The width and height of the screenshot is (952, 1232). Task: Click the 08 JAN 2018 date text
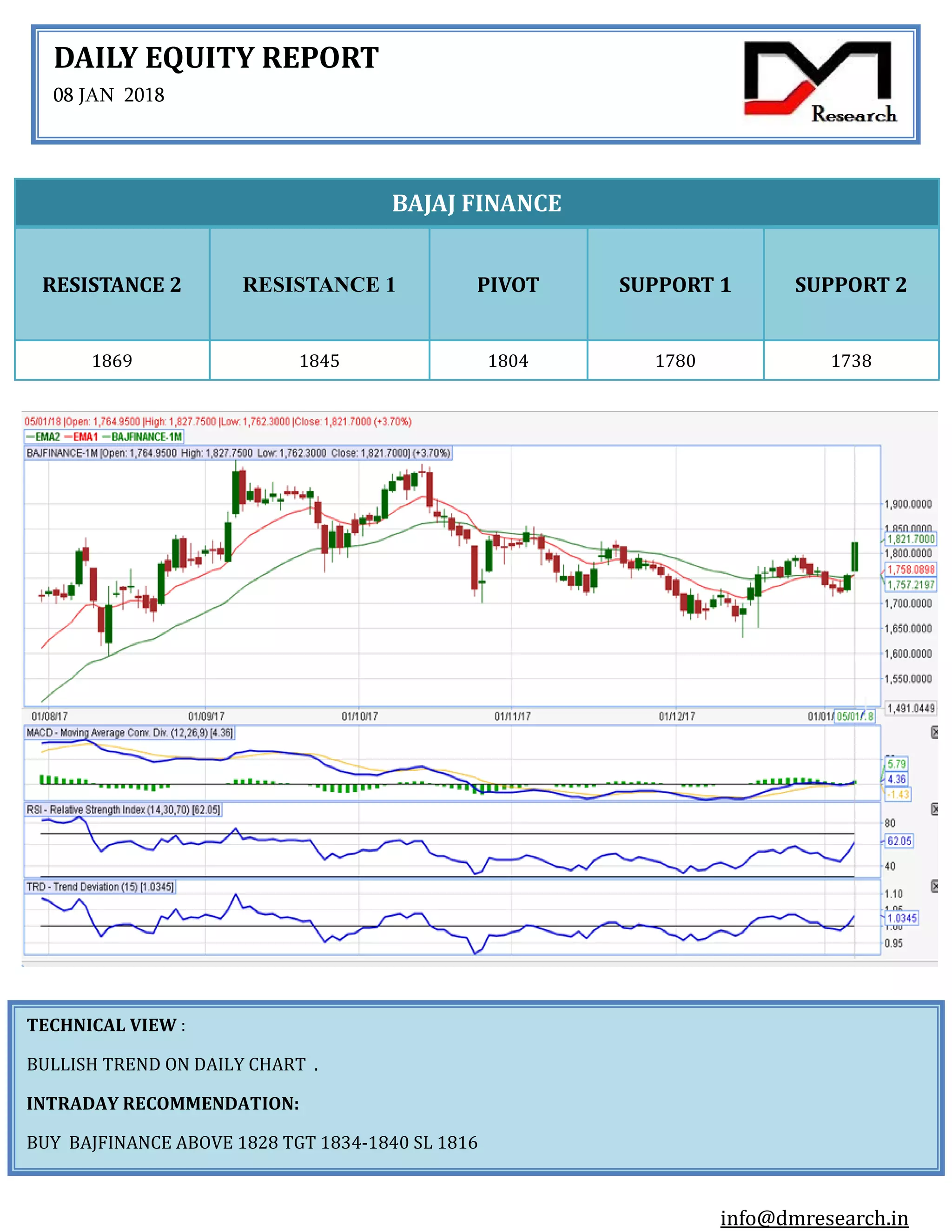[109, 95]
